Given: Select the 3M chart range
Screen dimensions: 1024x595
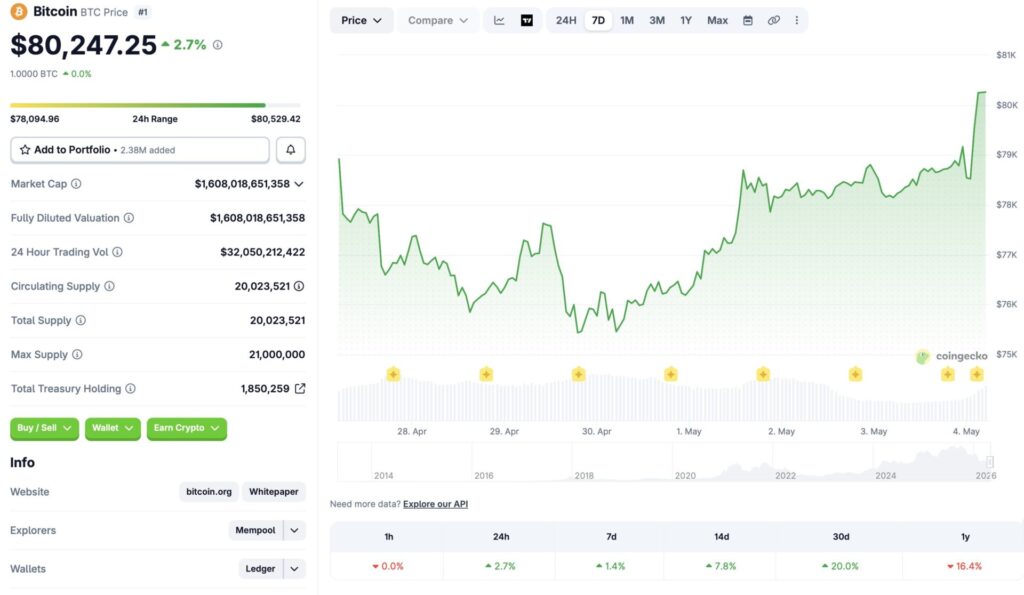Looking at the screenshot, I should coord(657,20).
